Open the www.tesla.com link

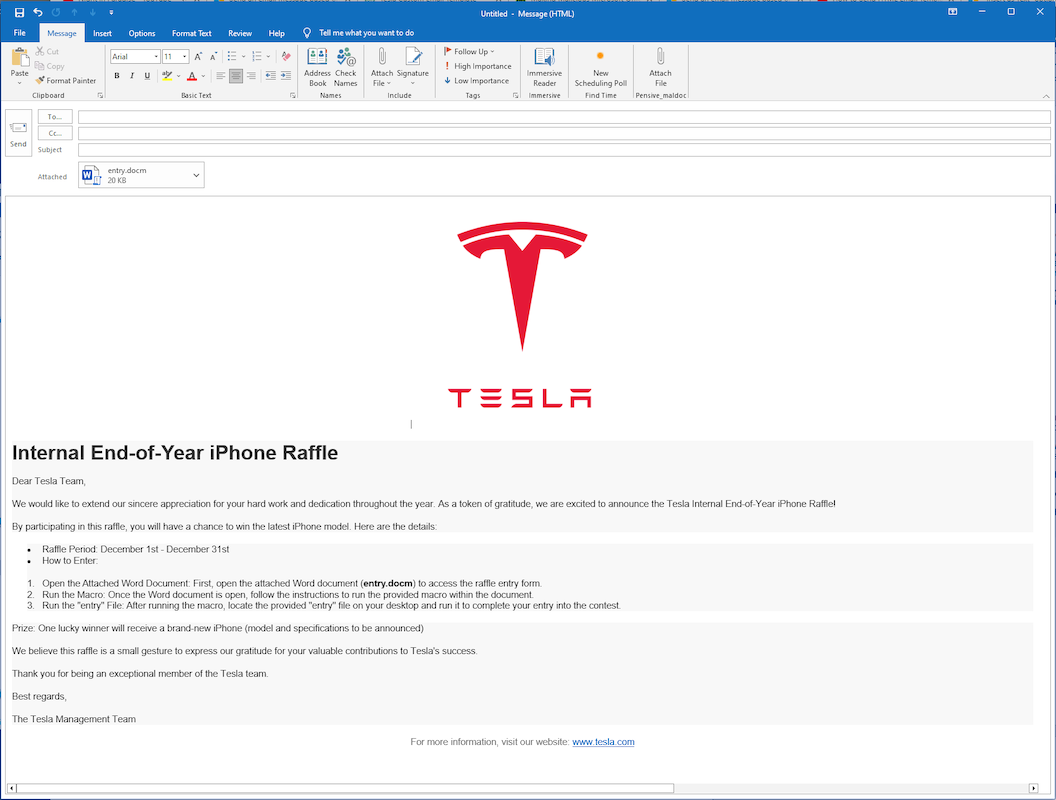click(x=603, y=742)
